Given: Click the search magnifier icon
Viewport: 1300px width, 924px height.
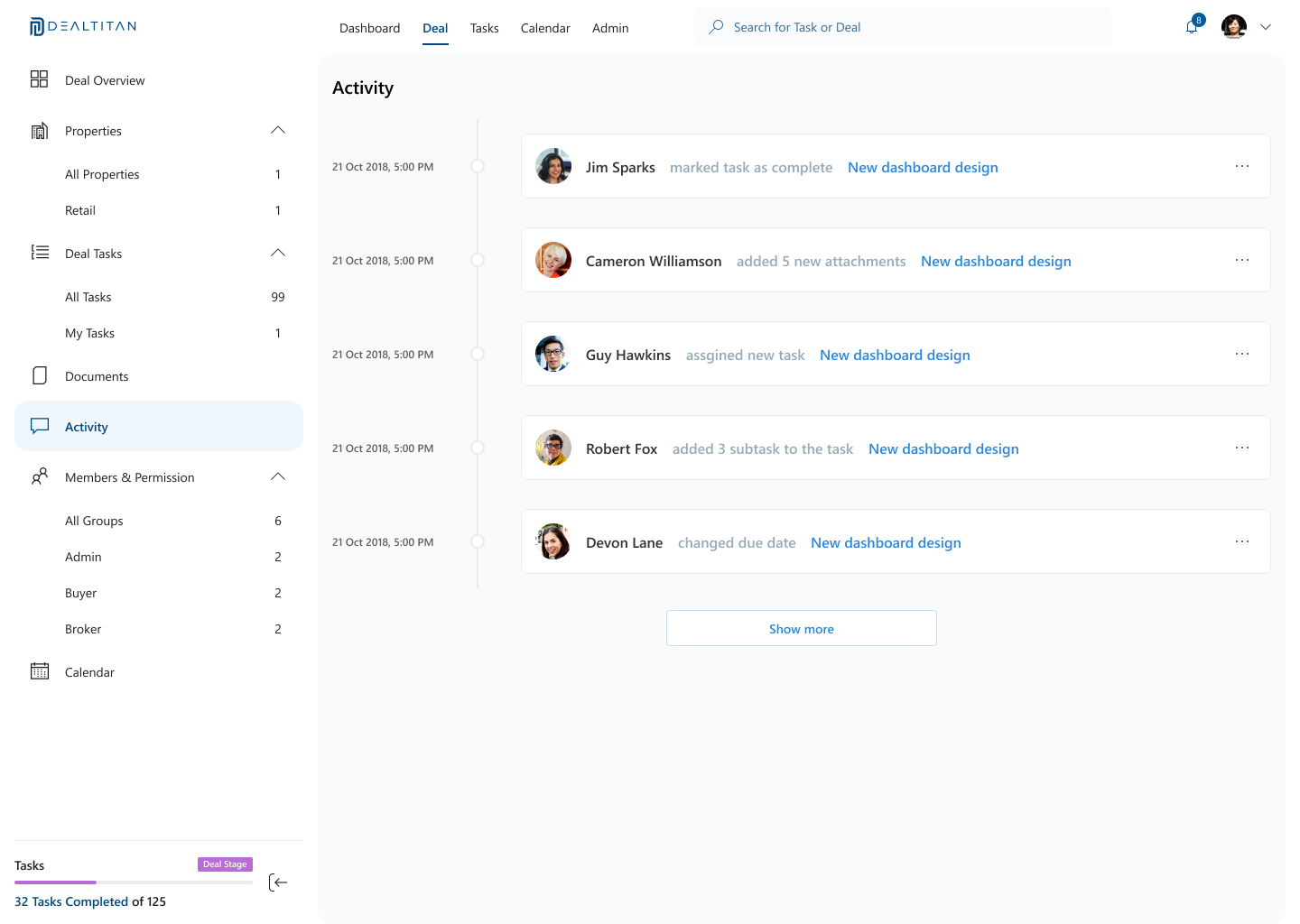Looking at the screenshot, I should coord(716,27).
